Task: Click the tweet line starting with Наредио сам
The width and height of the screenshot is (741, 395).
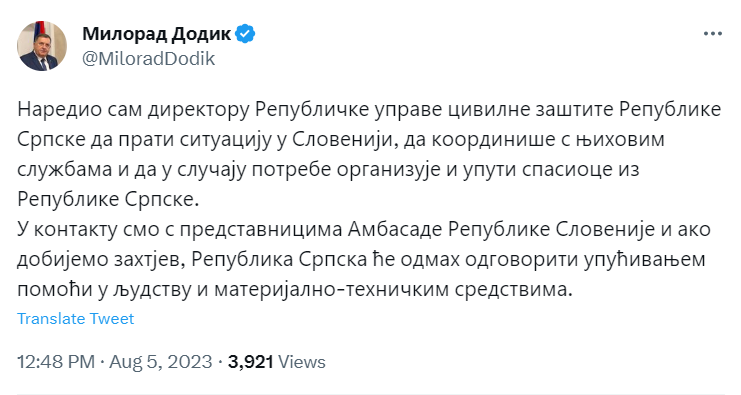Action: pos(369,110)
